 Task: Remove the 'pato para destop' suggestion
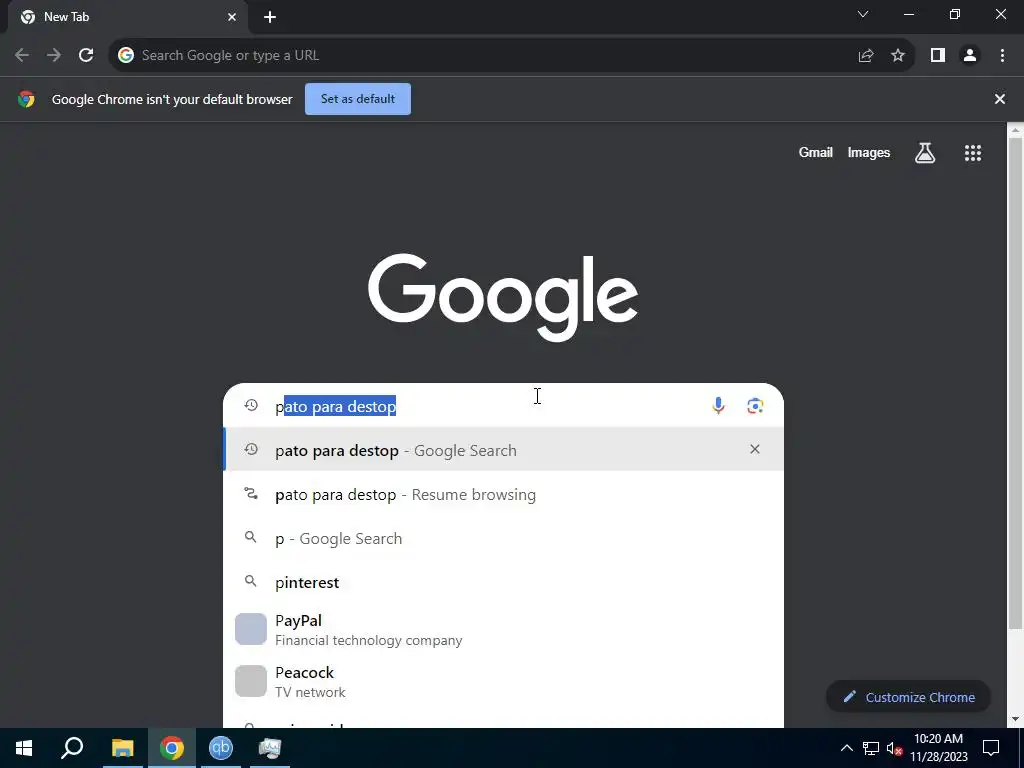[755, 449]
